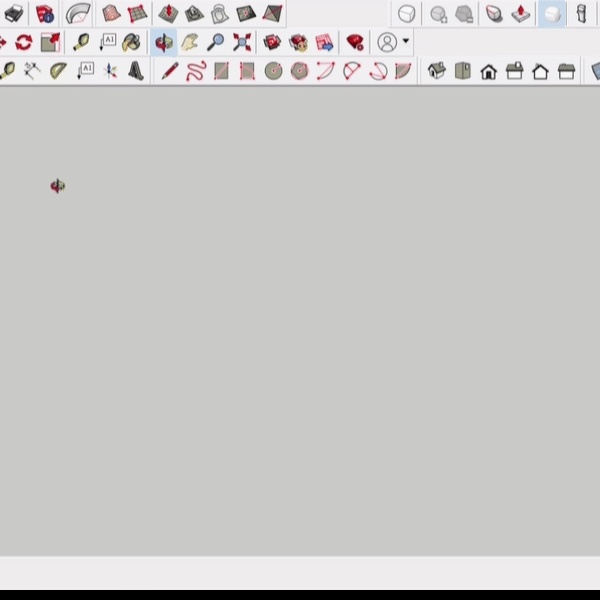Select the Add Detail sandbox tool
This screenshot has width=600, height=600.
click(x=246, y=14)
